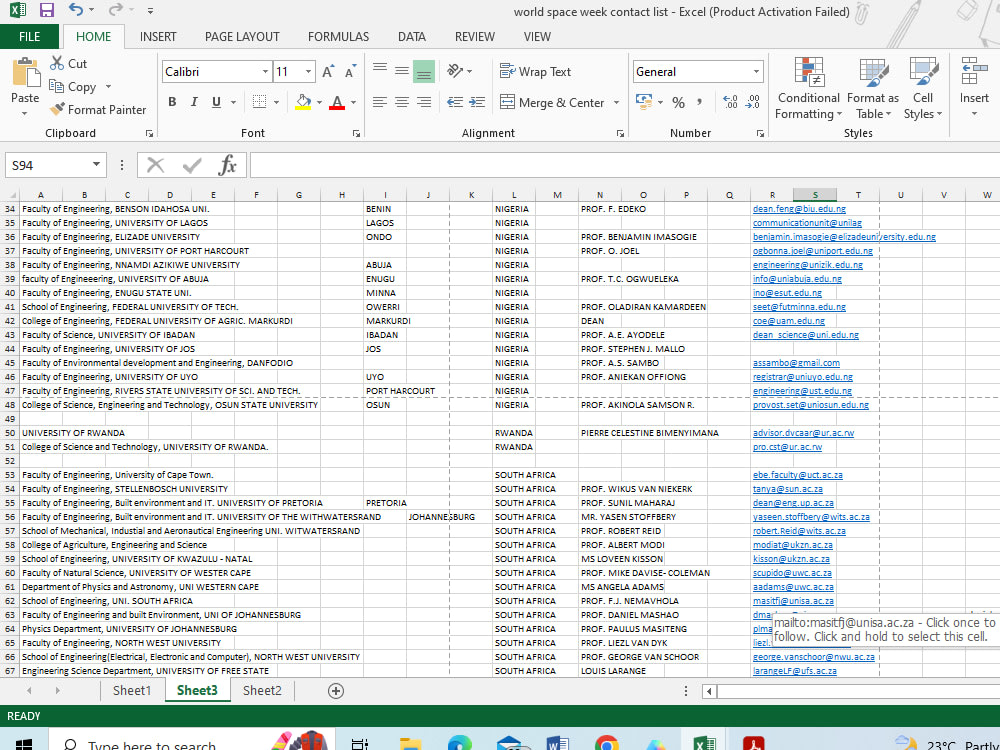
Task: Open the font size dropdown
Action: point(309,71)
